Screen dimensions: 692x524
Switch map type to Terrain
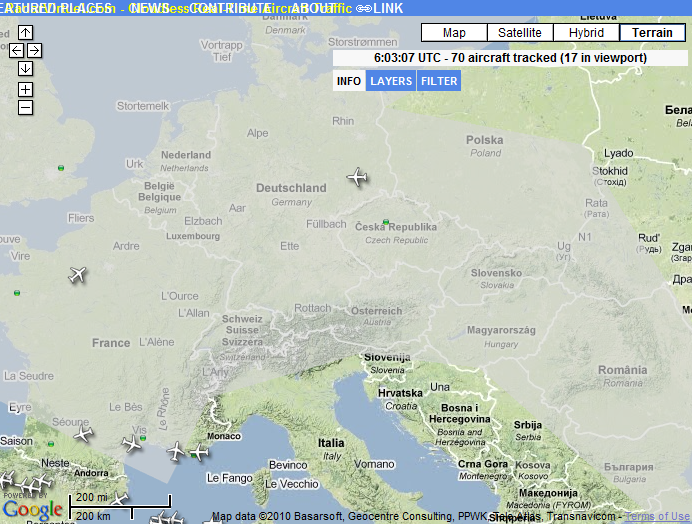(x=652, y=33)
